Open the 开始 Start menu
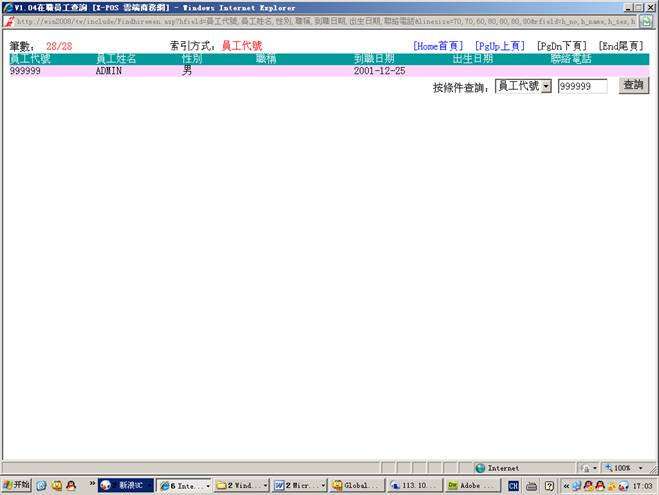Image resolution: width=659 pixels, height=495 pixels. (x=17, y=485)
